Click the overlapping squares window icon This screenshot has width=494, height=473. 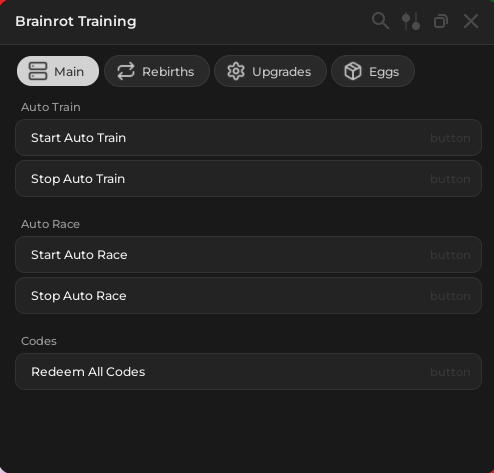point(441,21)
